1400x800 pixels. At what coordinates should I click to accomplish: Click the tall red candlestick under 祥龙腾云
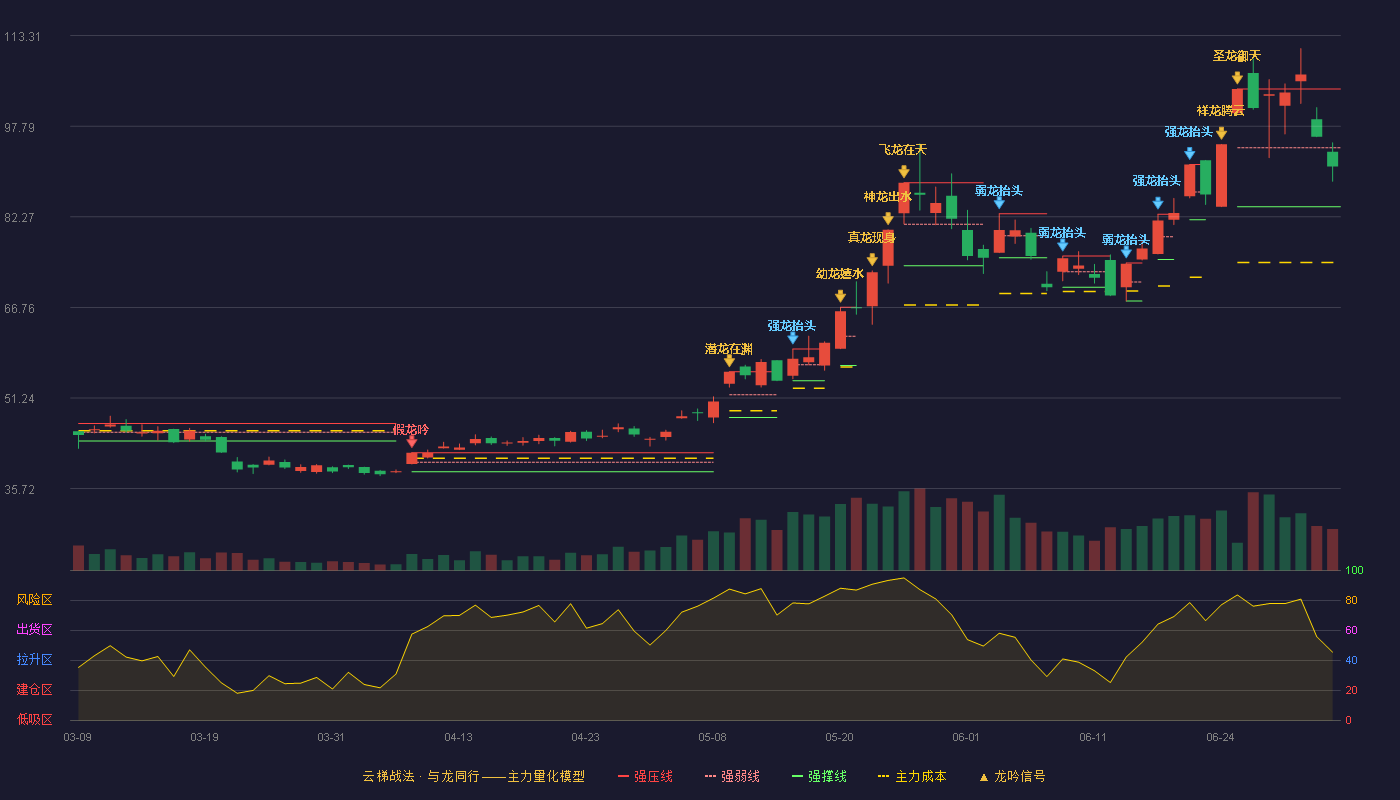pyautogui.click(x=1221, y=175)
